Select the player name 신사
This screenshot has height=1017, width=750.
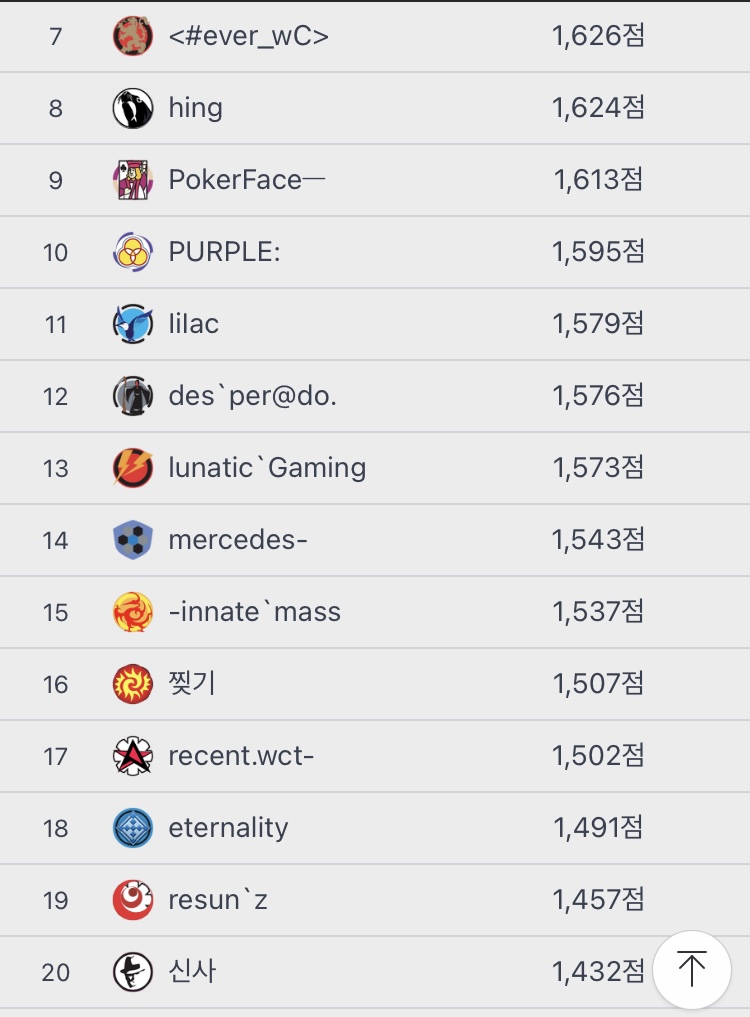click(x=192, y=971)
